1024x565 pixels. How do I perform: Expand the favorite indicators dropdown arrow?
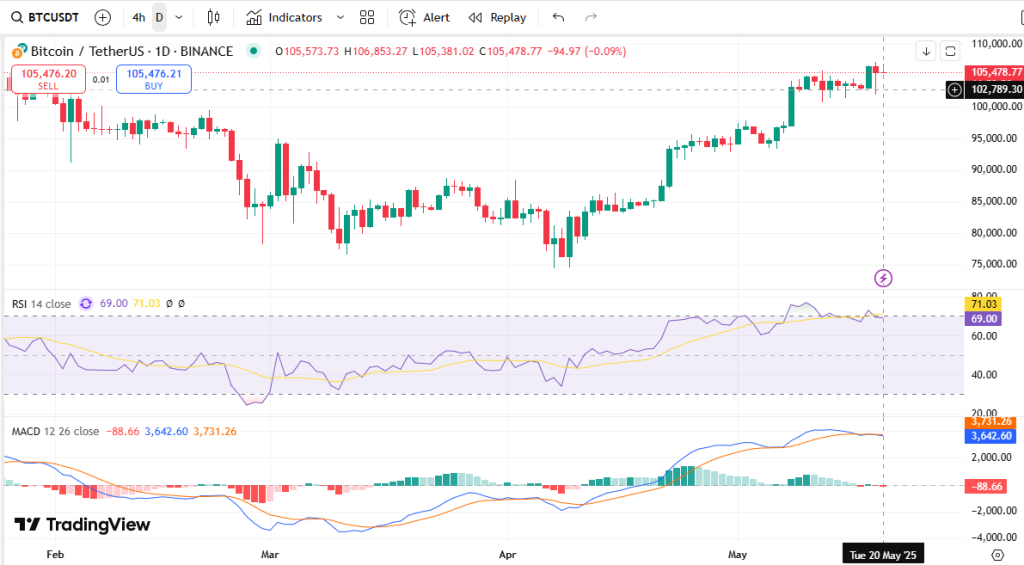click(340, 17)
